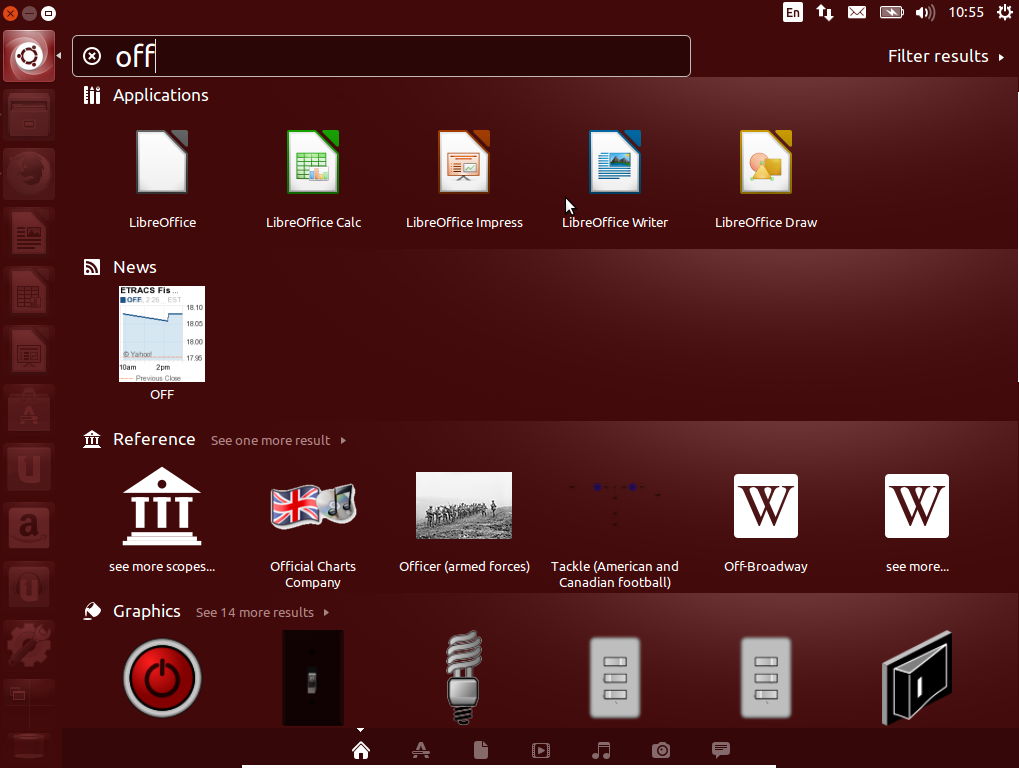Image resolution: width=1019 pixels, height=768 pixels.
Task: Open the energy-saving light bulb graphic
Action: [464, 678]
